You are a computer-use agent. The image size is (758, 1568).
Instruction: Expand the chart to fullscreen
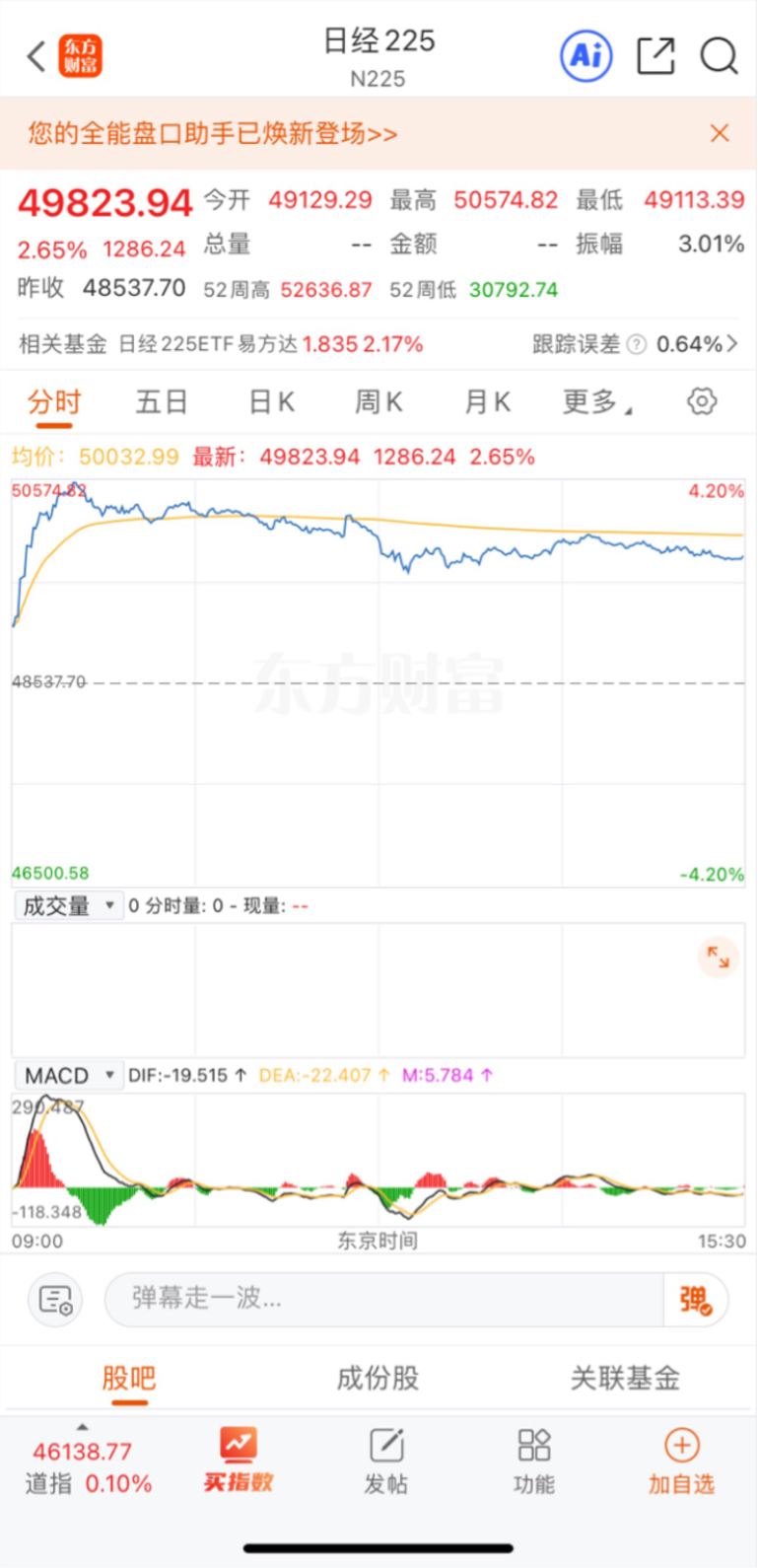pos(718,957)
